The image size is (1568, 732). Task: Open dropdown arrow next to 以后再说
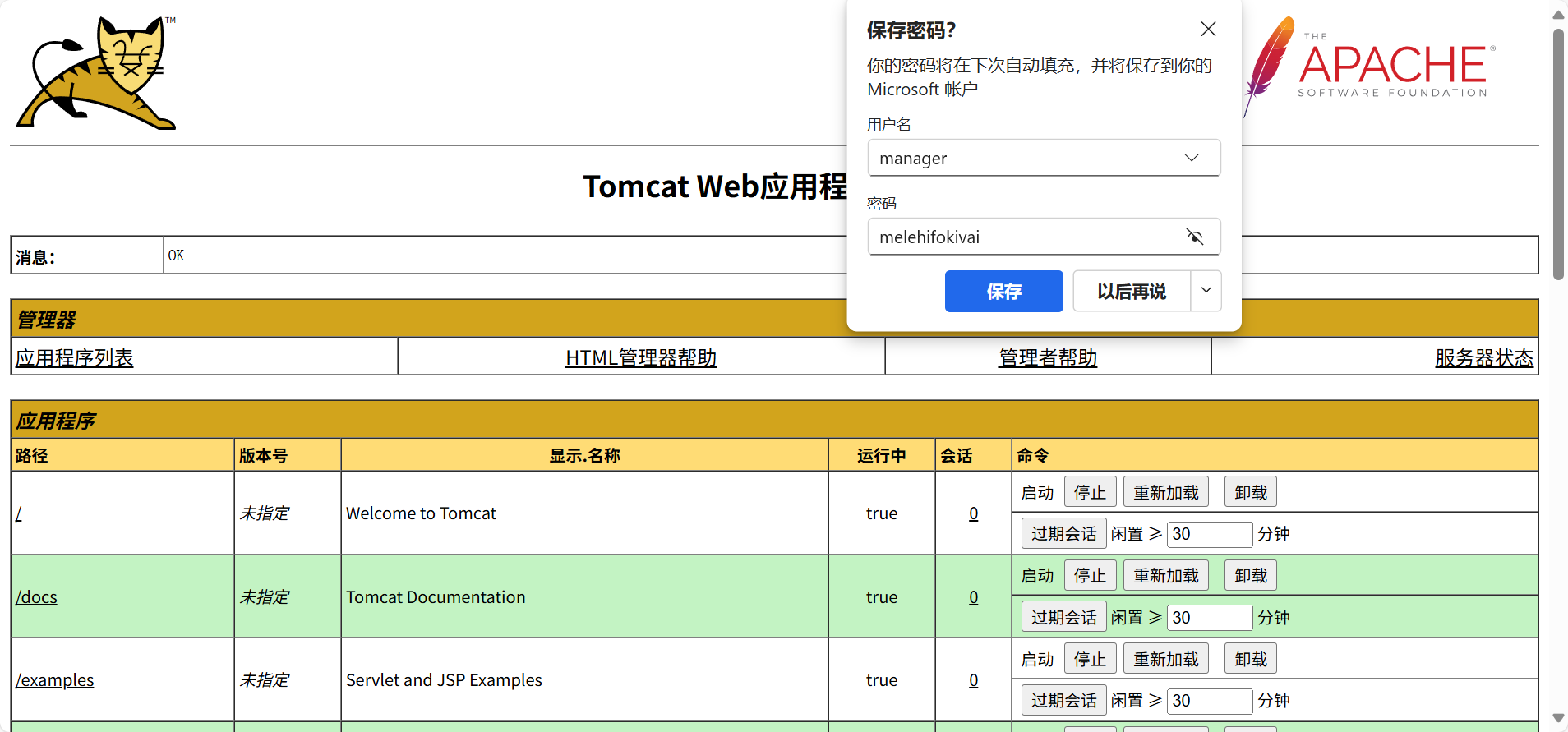pyautogui.click(x=1206, y=291)
